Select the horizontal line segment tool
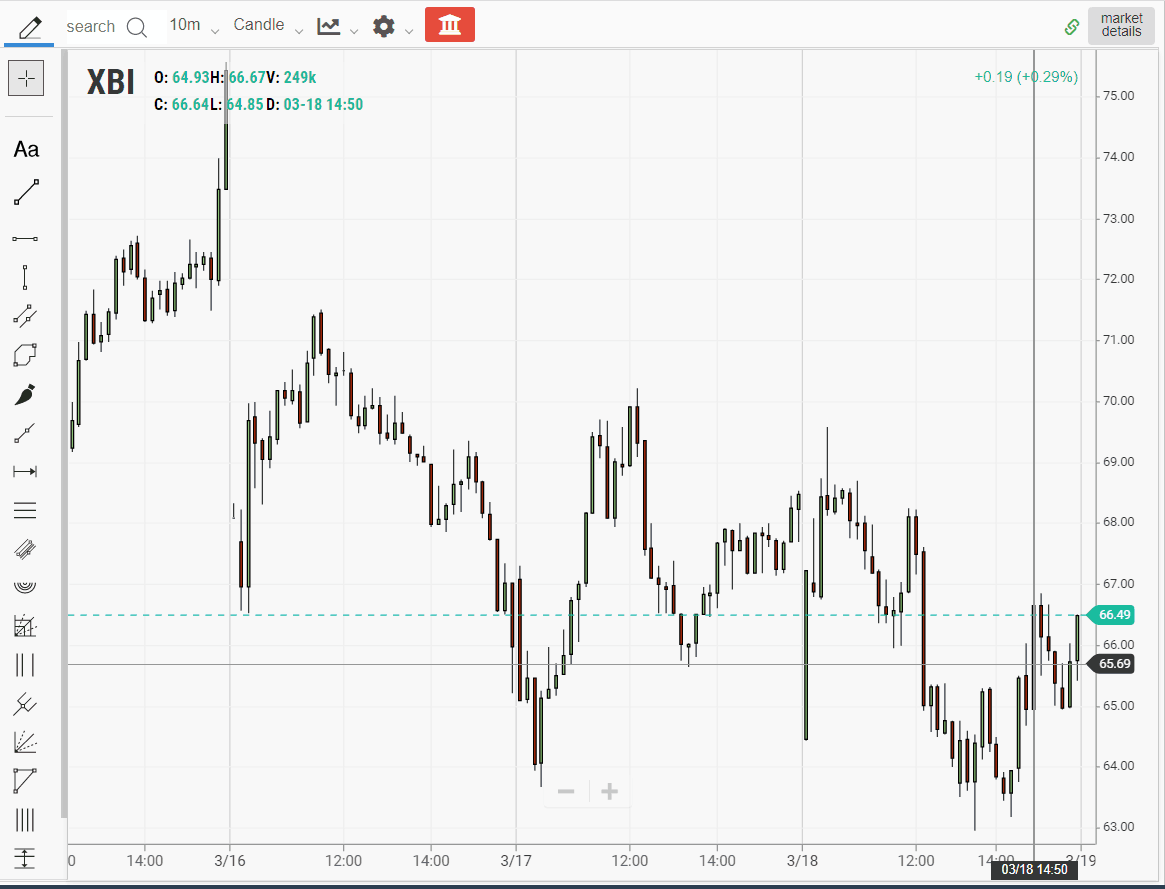 (26, 239)
